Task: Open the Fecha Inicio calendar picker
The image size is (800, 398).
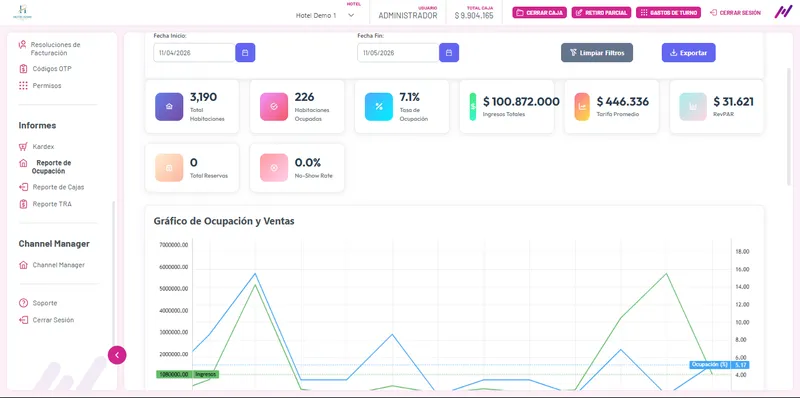Action: coord(245,53)
